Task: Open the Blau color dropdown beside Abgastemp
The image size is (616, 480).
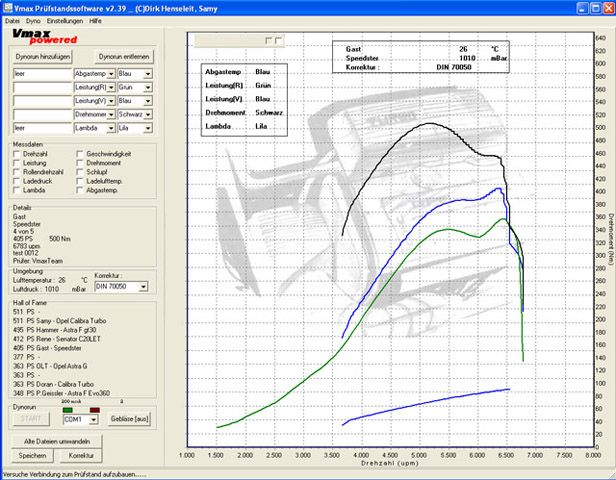Action: click(x=148, y=74)
